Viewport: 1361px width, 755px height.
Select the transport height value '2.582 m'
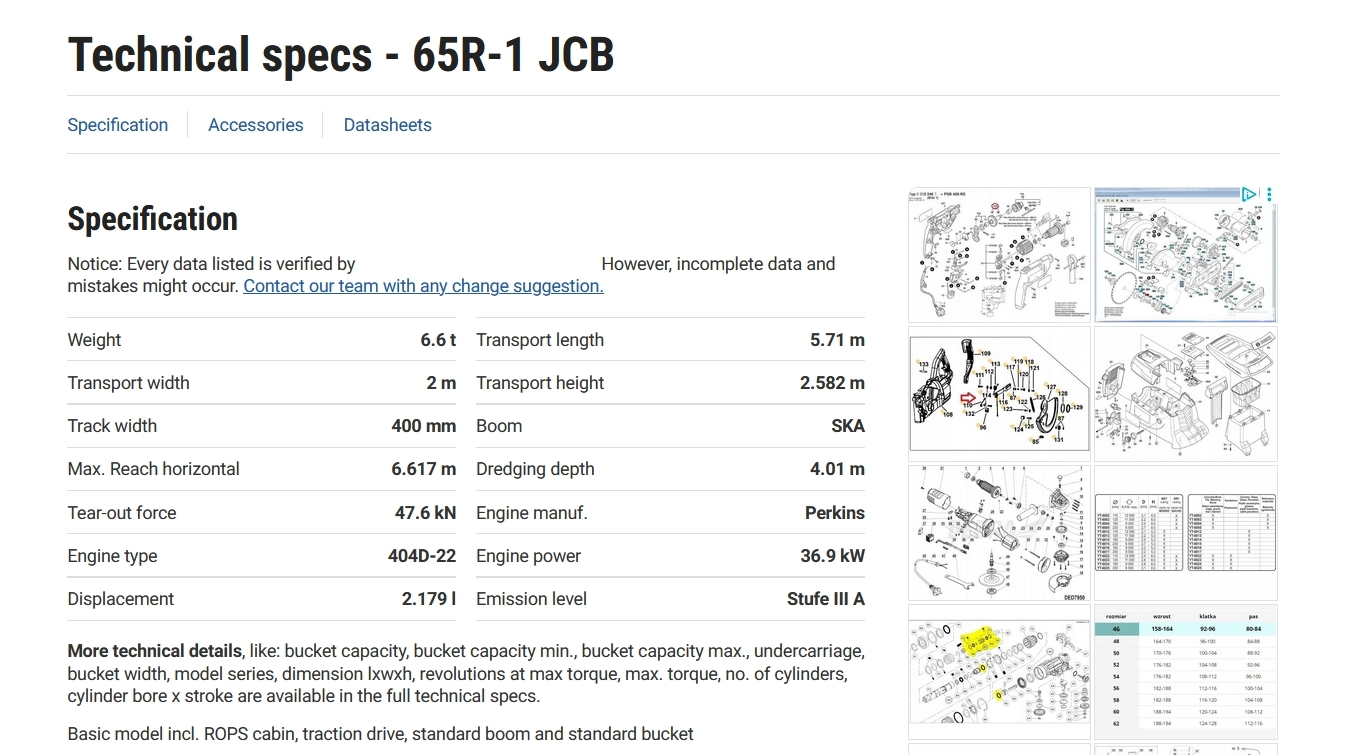click(832, 383)
